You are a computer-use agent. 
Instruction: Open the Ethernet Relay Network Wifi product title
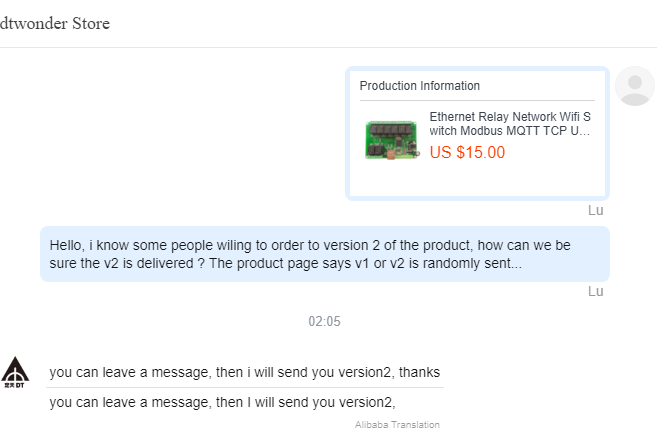point(510,124)
